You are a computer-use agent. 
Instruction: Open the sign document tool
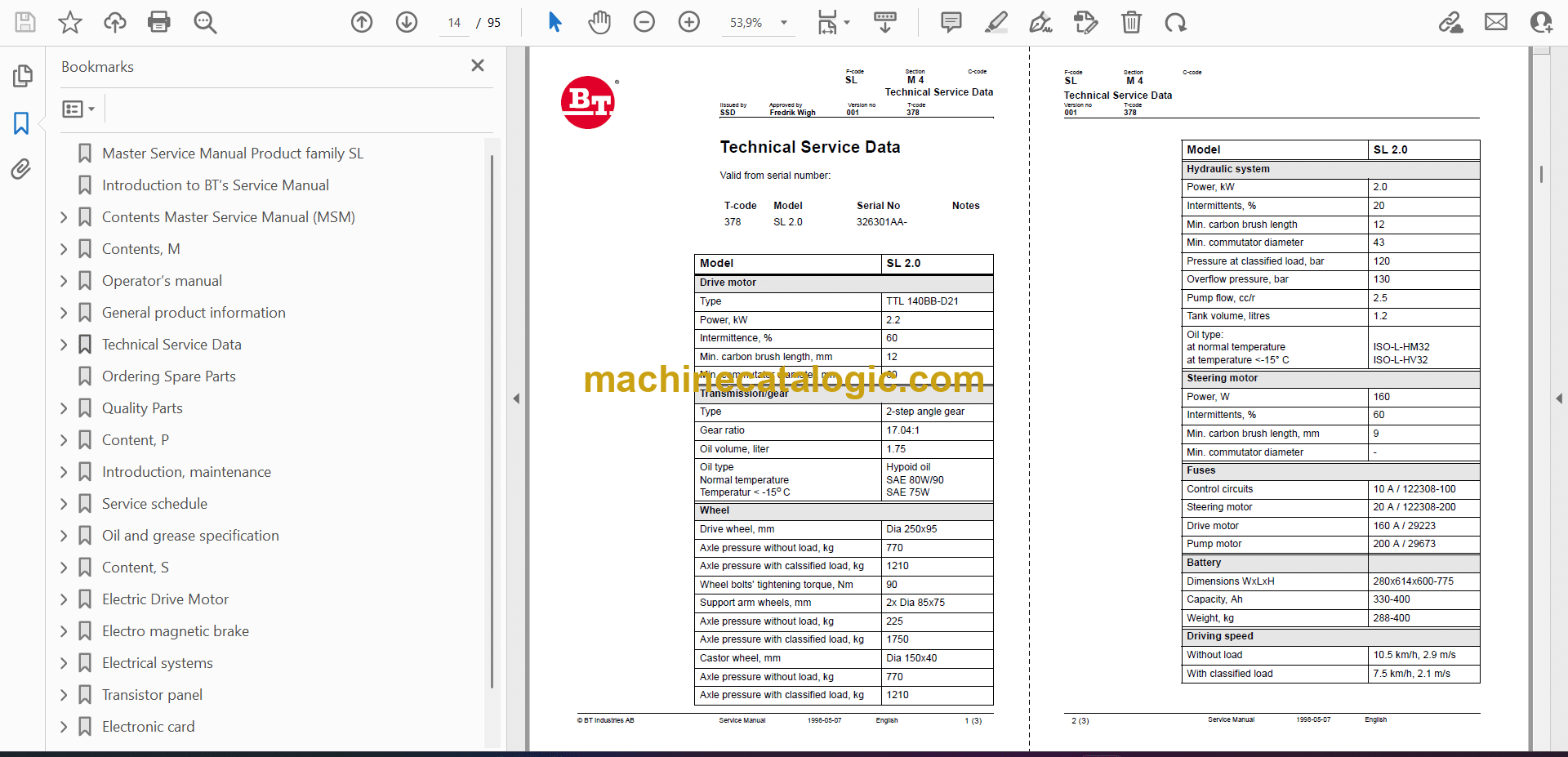coord(1040,22)
